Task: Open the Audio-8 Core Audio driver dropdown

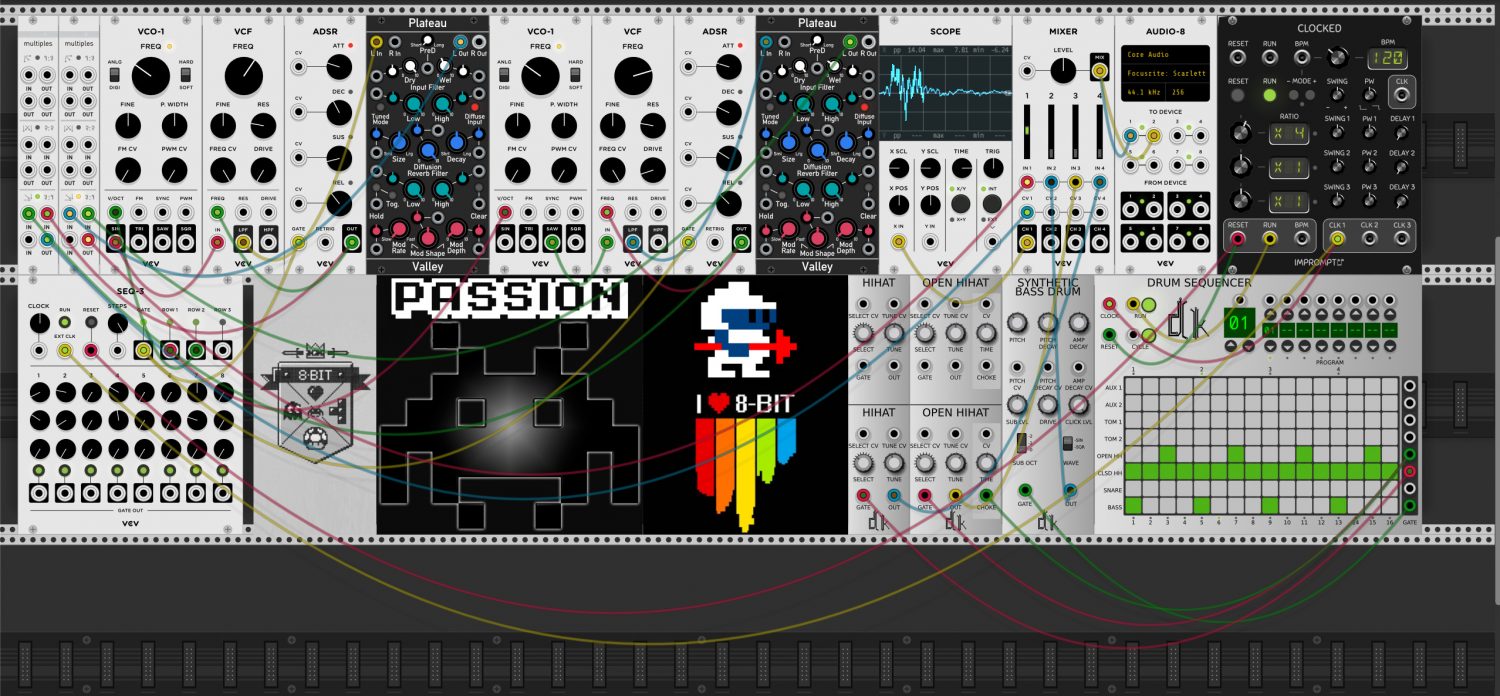Action: tap(1164, 56)
